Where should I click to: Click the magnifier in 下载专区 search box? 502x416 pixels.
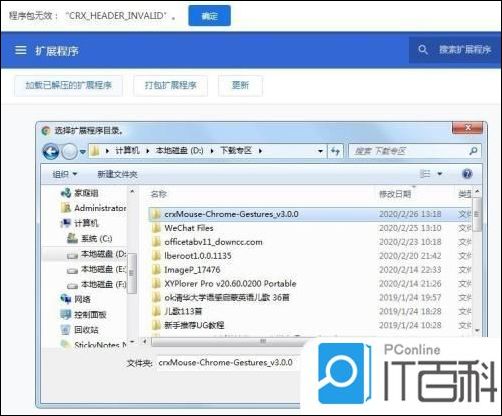473,151
